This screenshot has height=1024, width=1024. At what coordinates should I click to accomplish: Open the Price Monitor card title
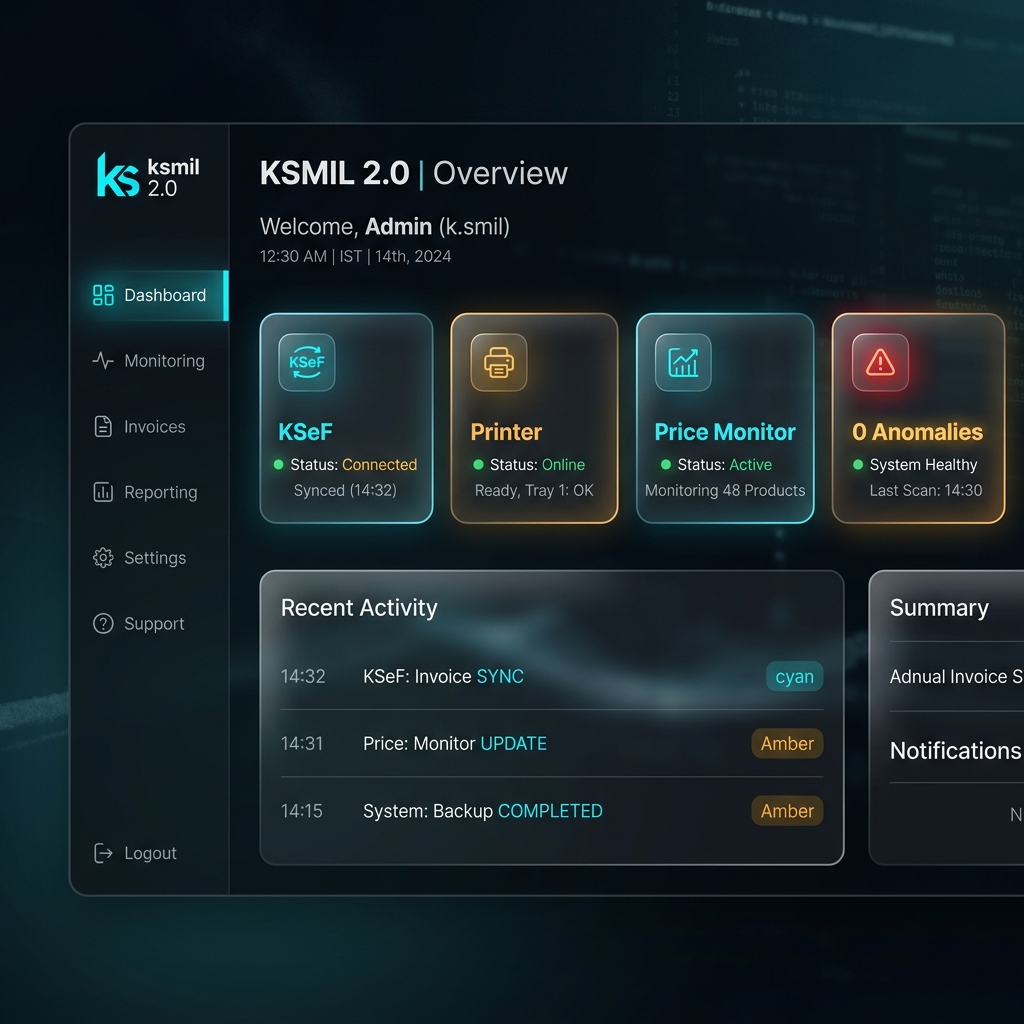pyautogui.click(x=725, y=432)
